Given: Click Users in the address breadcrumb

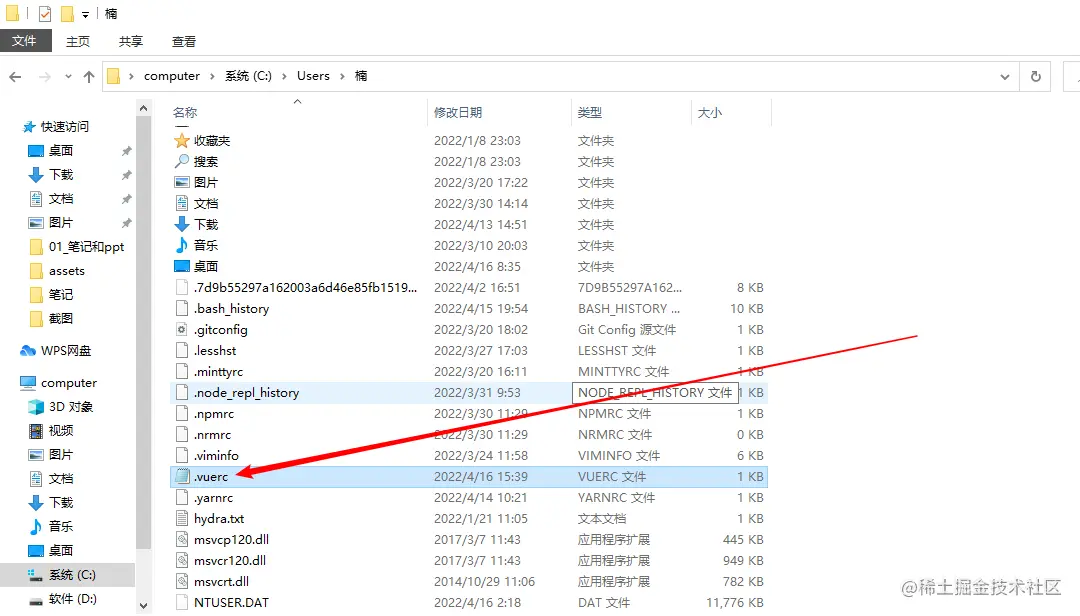Looking at the screenshot, I should tap(313, 76).
